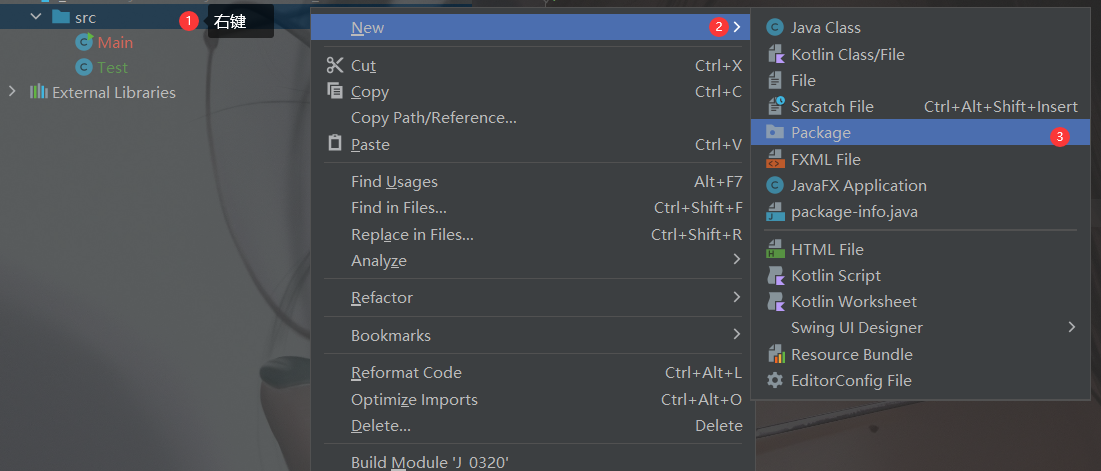Collapse the src folder chevron
Screen dimensions: 1101x471
click(x=36, y=17)
